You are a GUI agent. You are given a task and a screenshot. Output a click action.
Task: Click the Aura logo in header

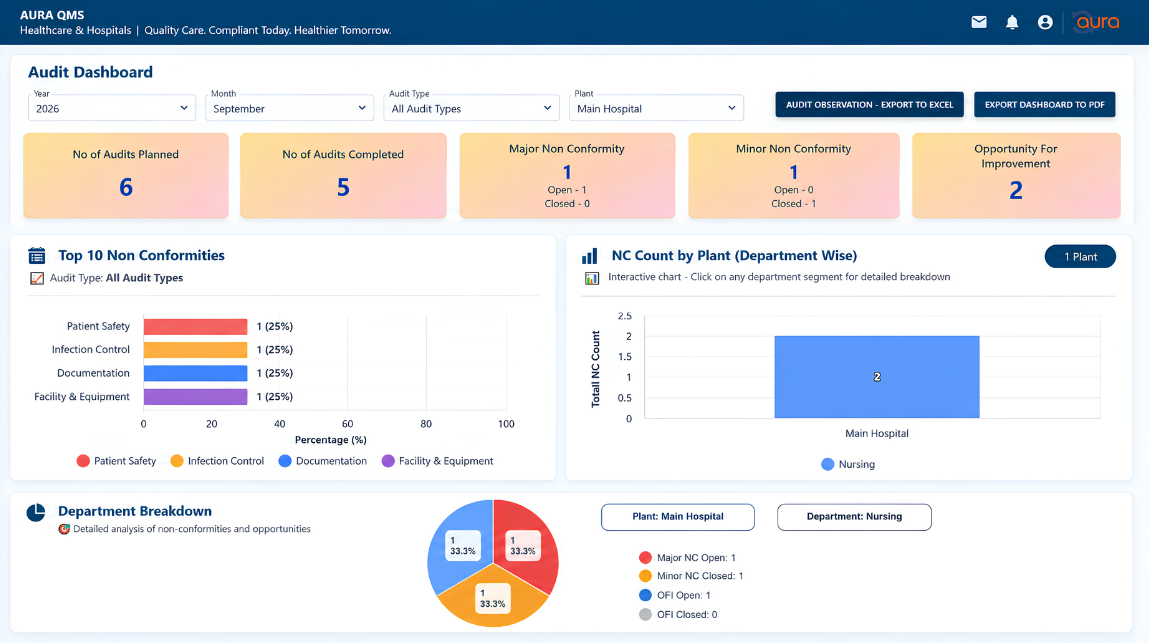pos(1096,22)
